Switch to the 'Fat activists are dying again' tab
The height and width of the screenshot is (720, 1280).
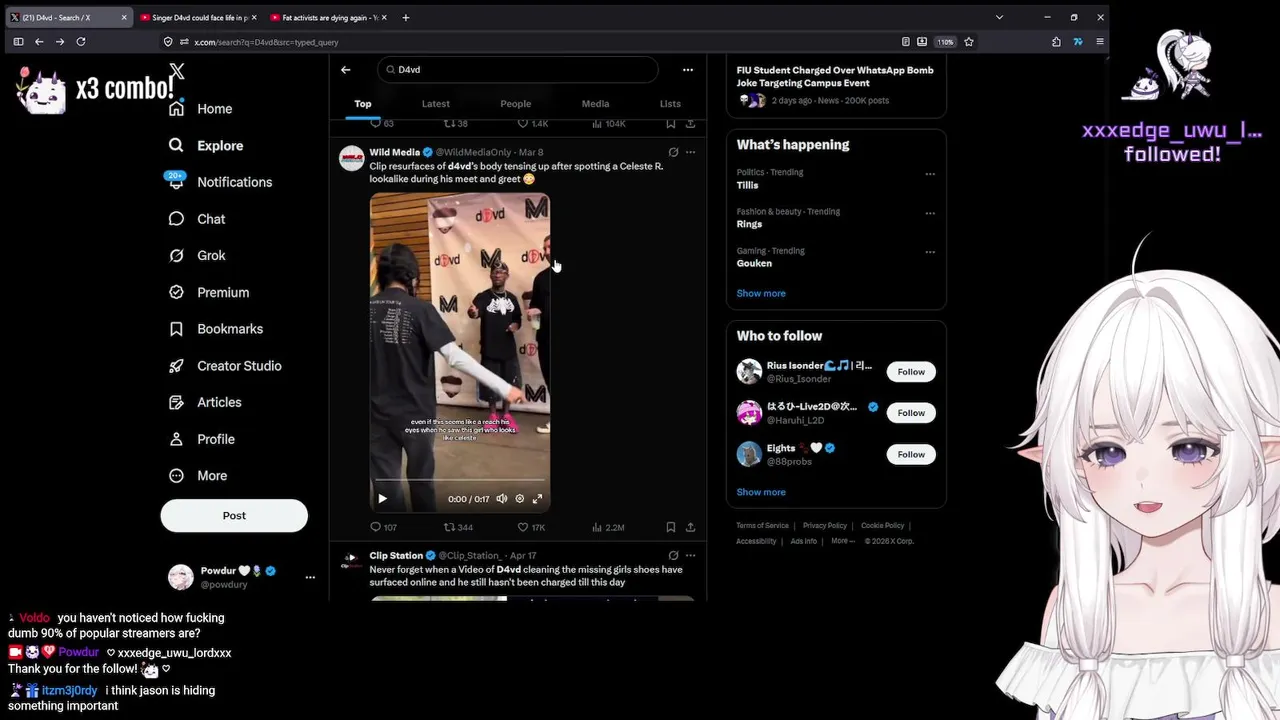(x=329, y=17)
